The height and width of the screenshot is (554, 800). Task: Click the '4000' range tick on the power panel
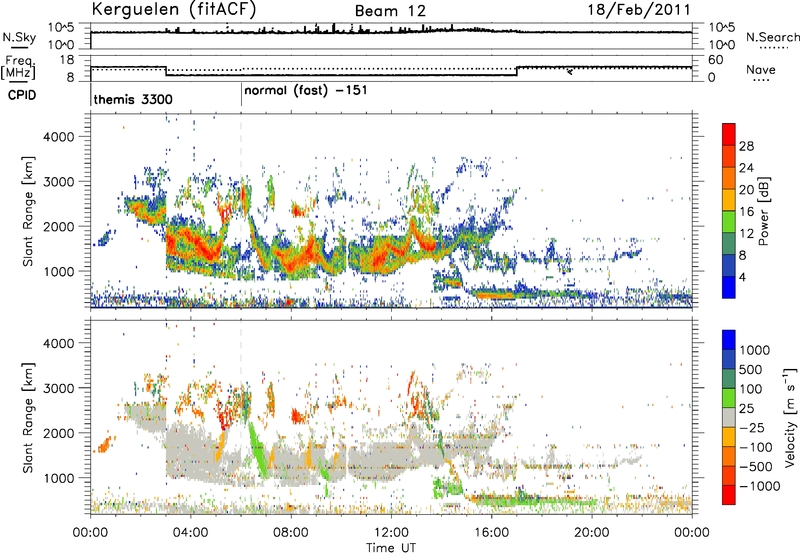pyautogui.click(x=58, y=137)
